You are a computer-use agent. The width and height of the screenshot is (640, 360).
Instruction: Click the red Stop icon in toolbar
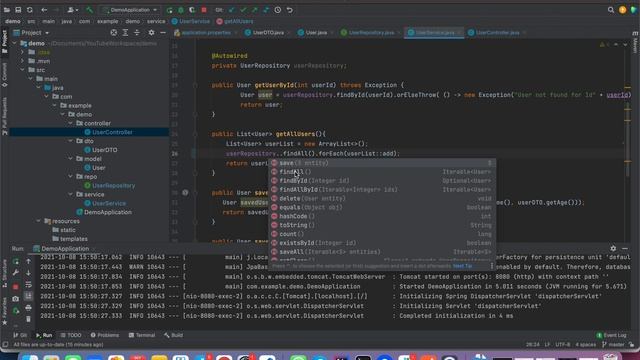(204, 10)
